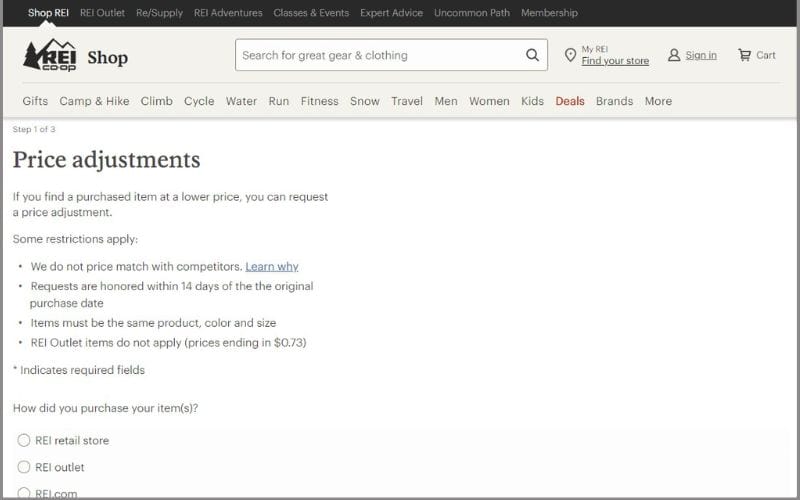
Task: Open Re/Supply in top bar
Action: point(159,13)
